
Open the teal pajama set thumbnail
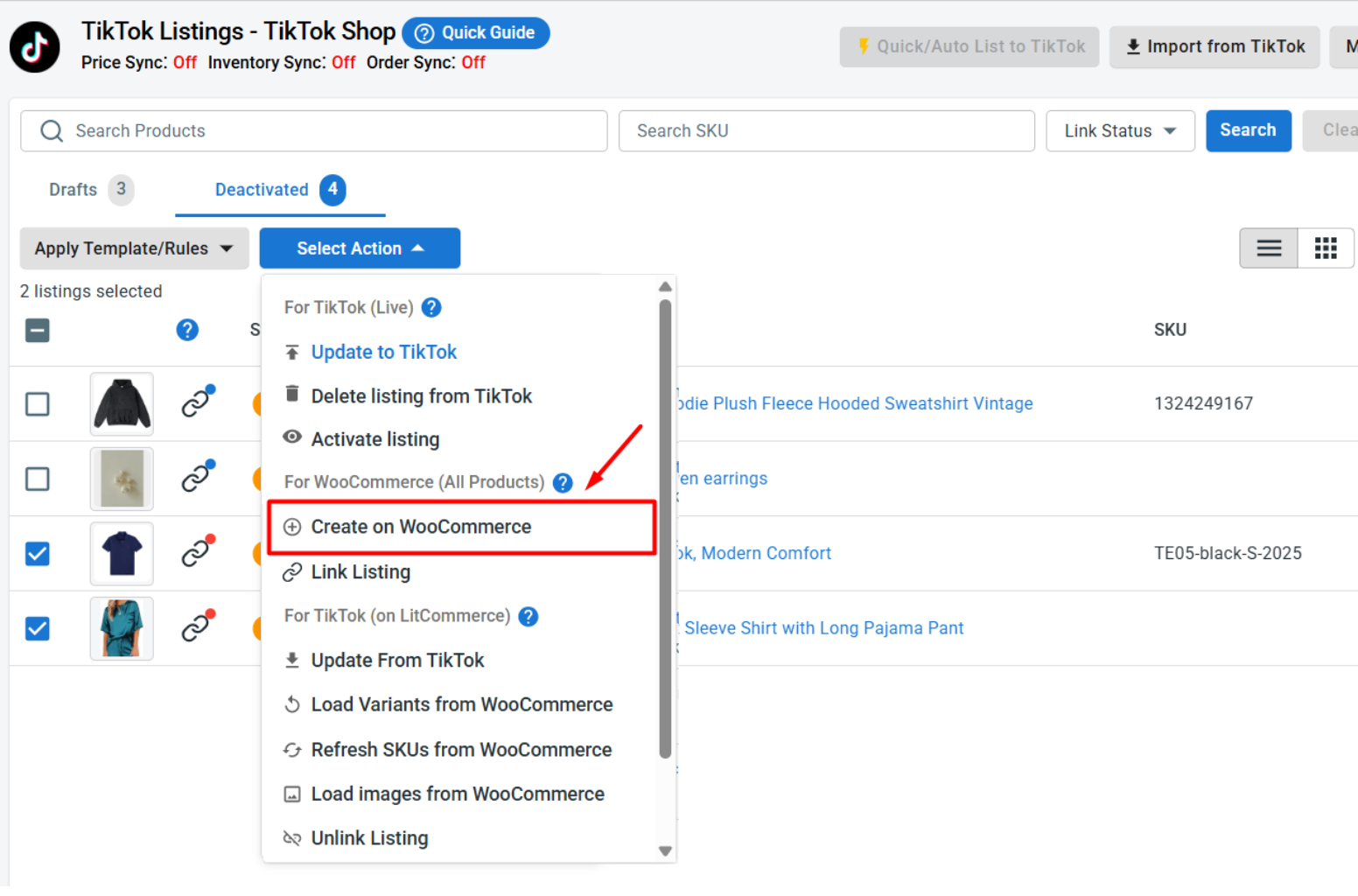[122, 628]
